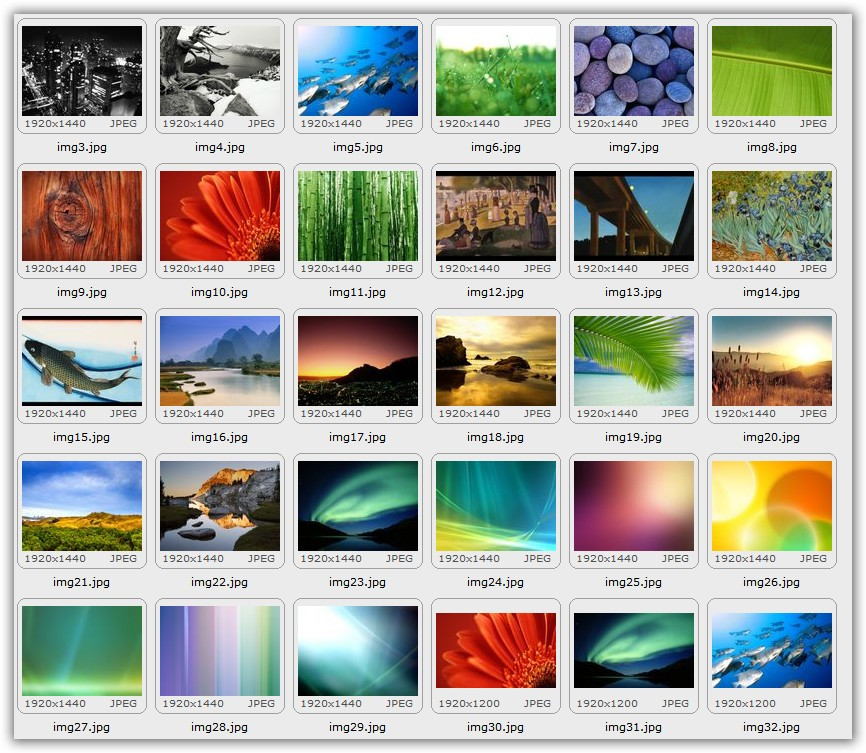Click the img32.jpg file name label
This screenshot has height=753, width=866.
pos(772,728)
